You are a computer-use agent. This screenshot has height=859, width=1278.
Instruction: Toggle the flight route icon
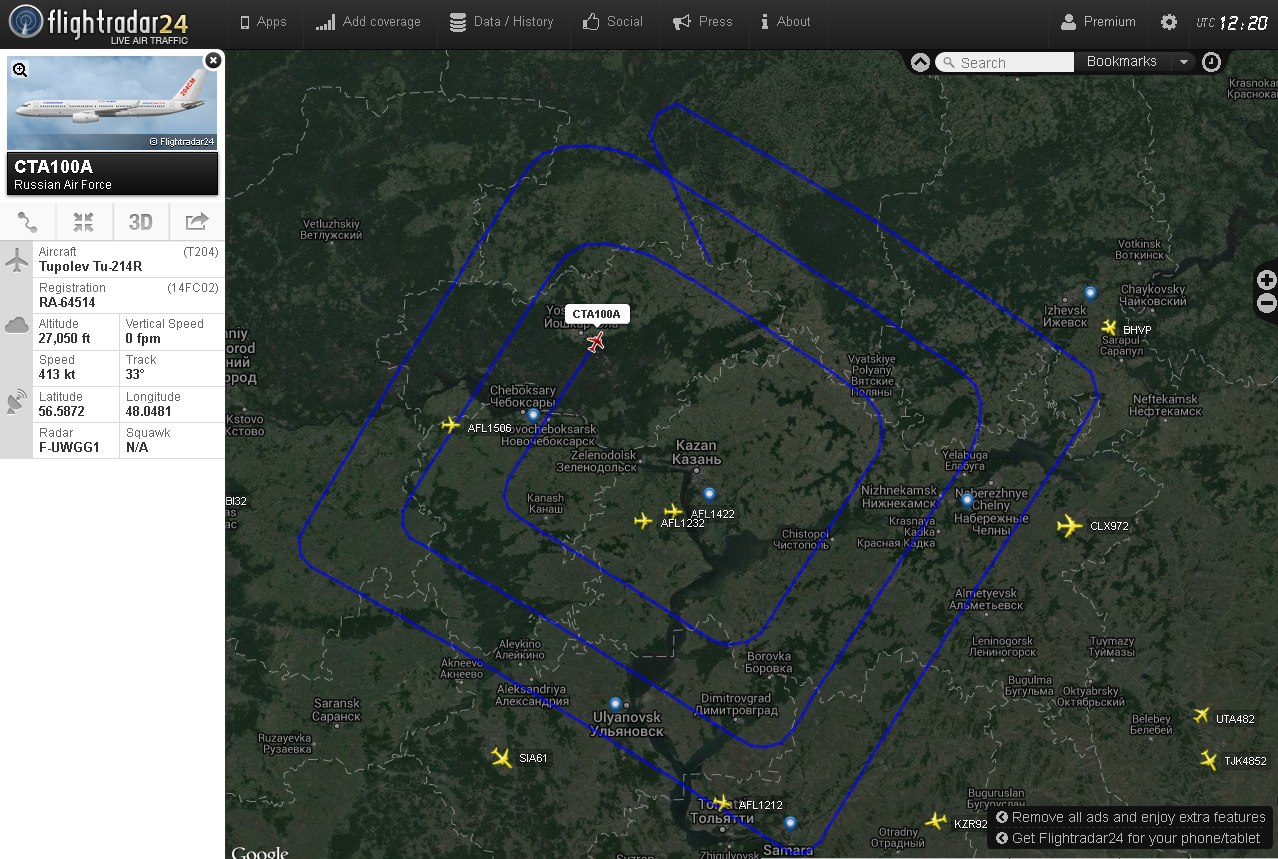(28, 222)
